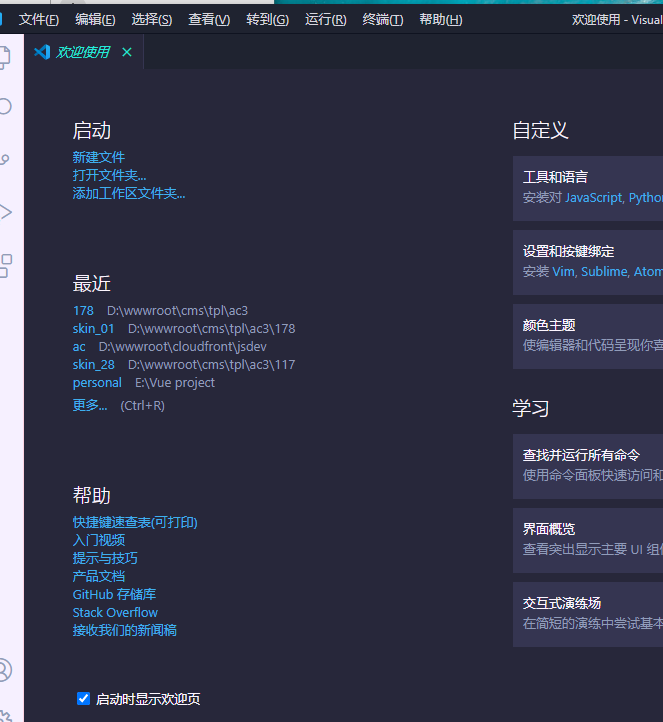Open recent folder personal
The width and height of the screenshot is (663, 722).
[x=97, y=383]
